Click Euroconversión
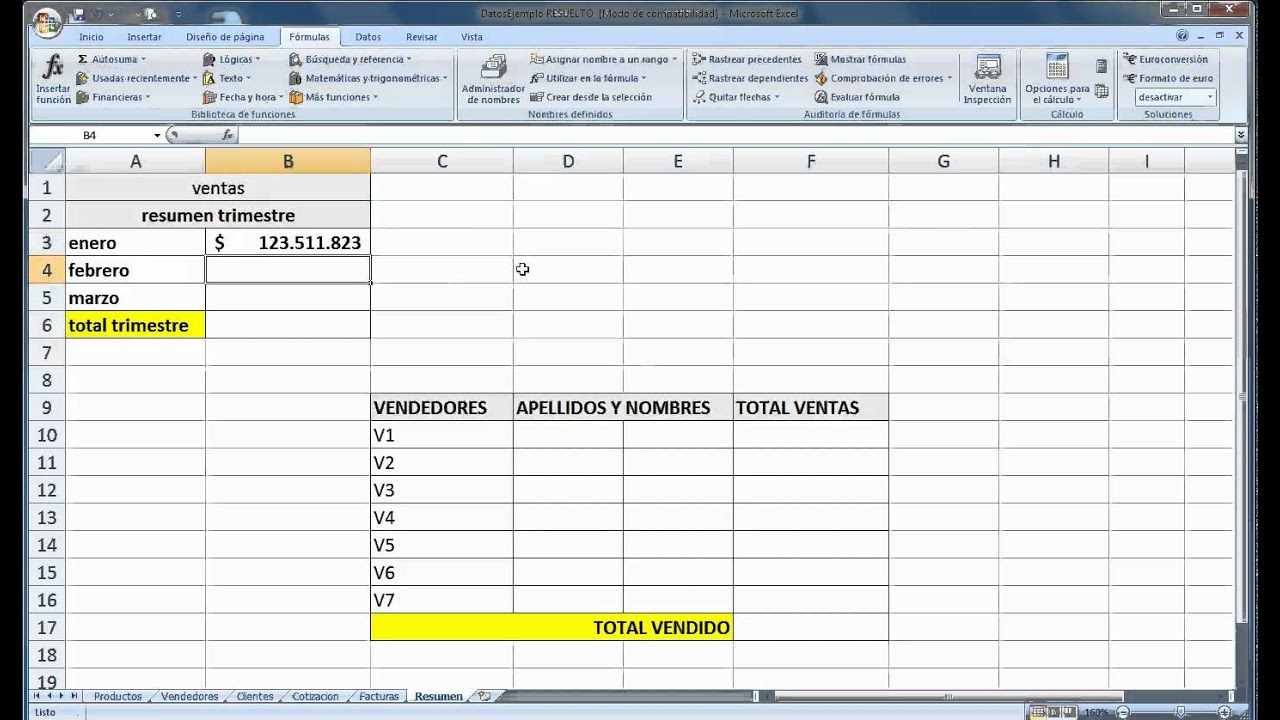Viewport: 1280px width, 720px height. pos(1165,59)
